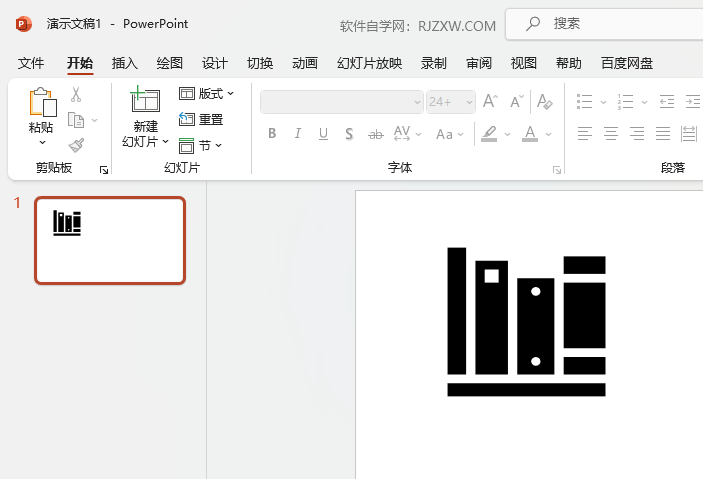The image size is (703, 479).
Task: Click the bullet list icon
Action: tap(584, 101)
